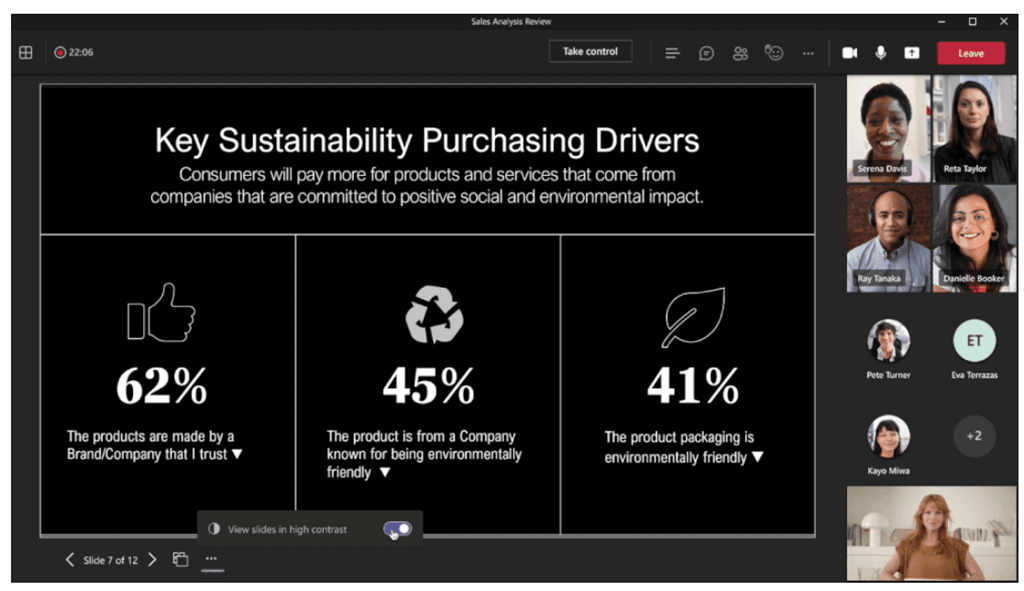Viewport: 1024px width, 591px height.
Task: Open the reactions menu
Action: pyautogui.click(x=774, y=53)
